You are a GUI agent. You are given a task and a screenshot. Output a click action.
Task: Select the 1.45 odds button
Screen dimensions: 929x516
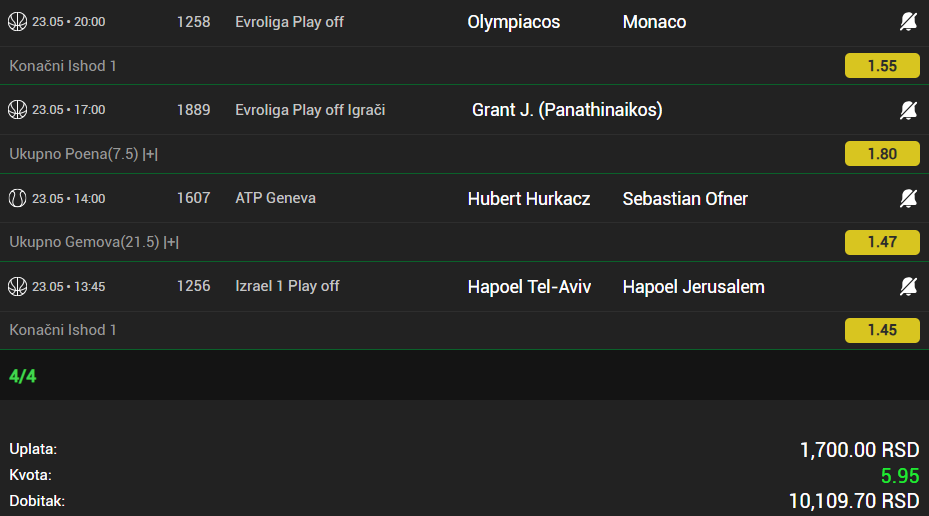882,330
